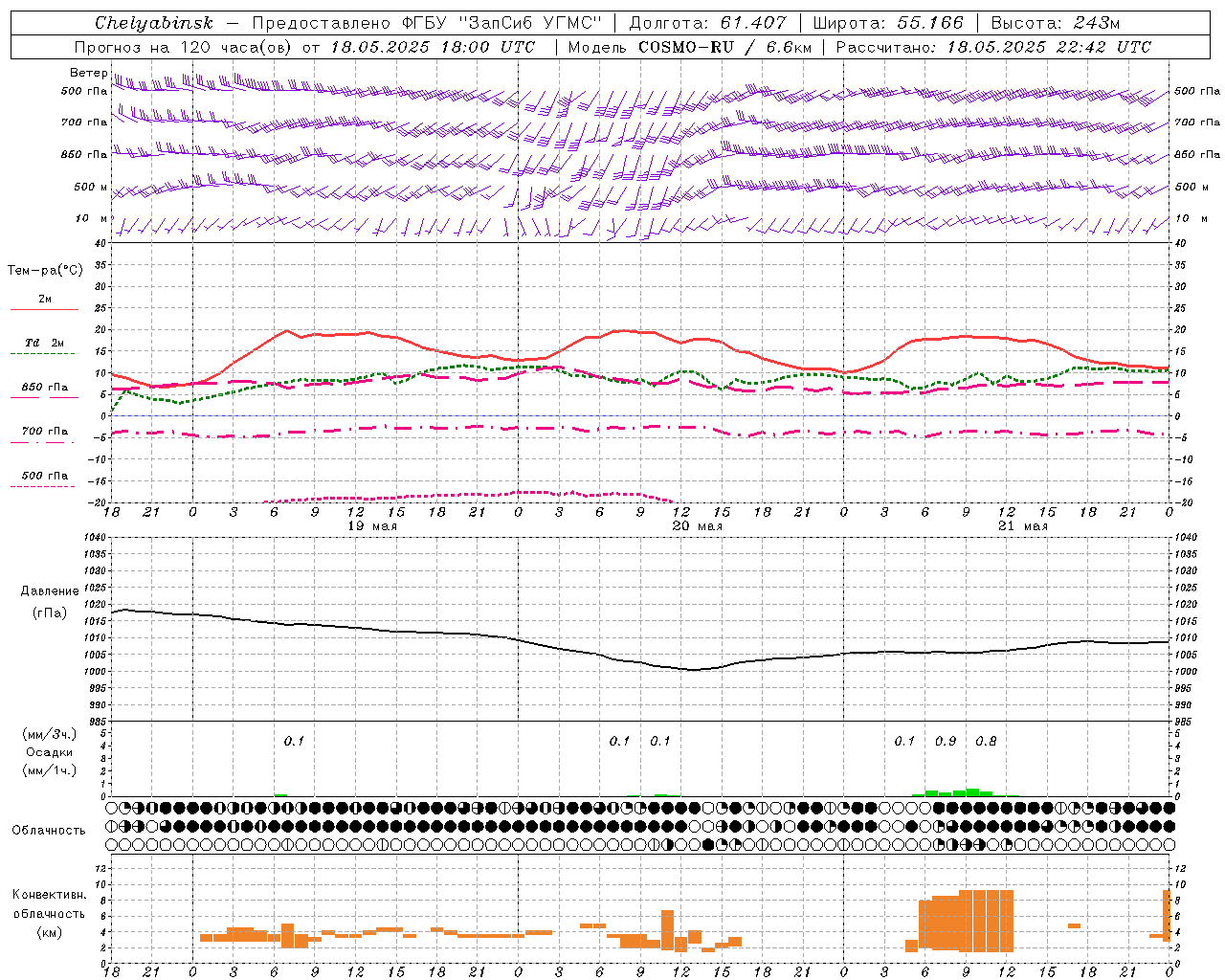The height and width of the screenshot is (980, 1225).
Task: Click the Конвективн. convective cloud label
Action: pyautogui.click(x=49, y=895)
